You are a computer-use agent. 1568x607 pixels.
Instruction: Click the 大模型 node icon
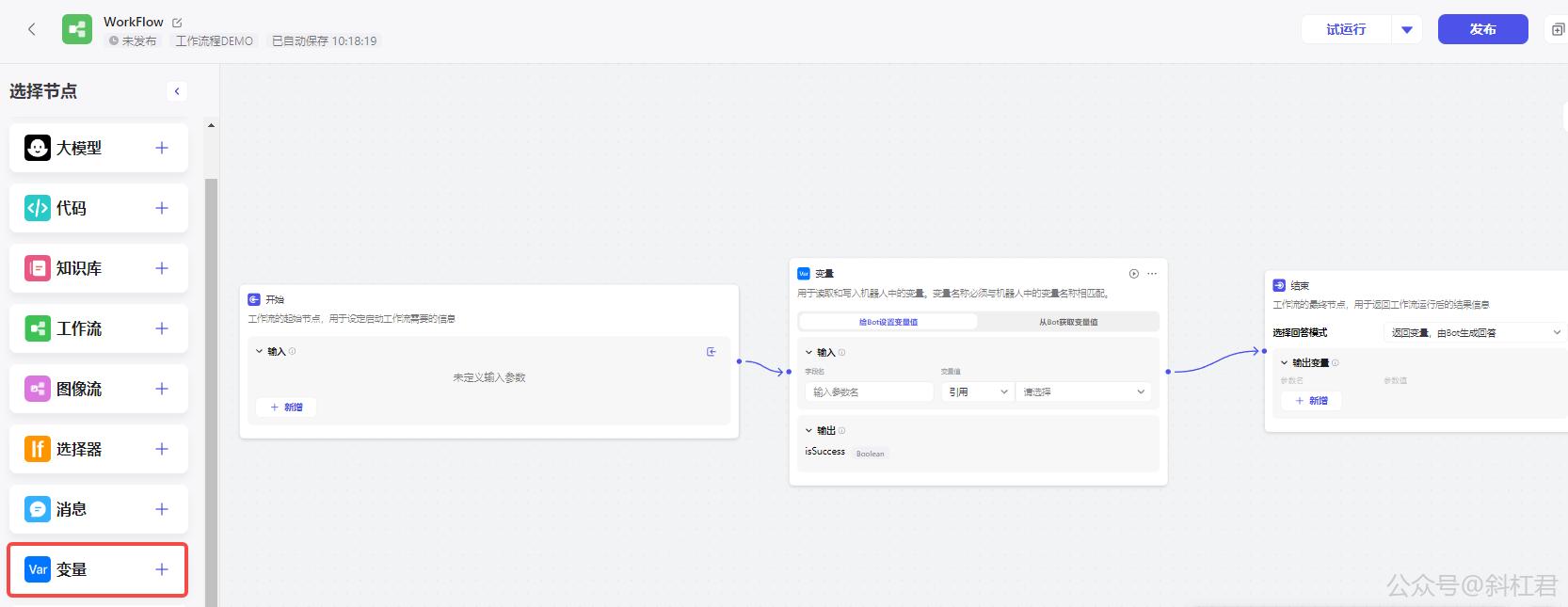coord(38,148)
